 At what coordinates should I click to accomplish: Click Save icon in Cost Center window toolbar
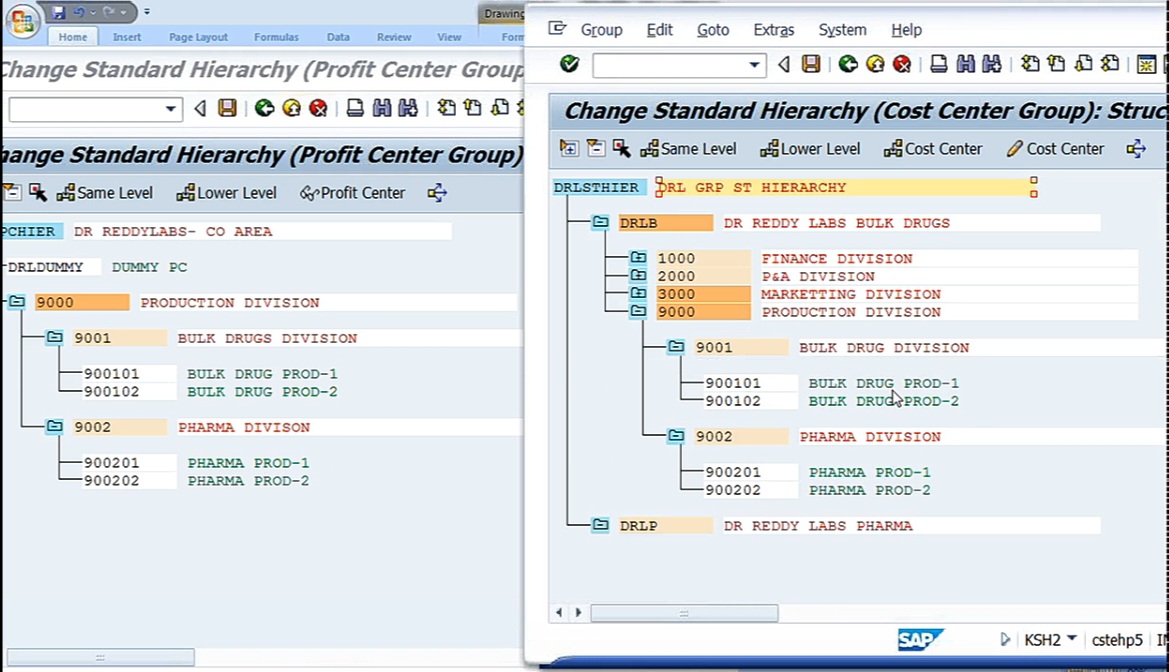tap(811, 64)
